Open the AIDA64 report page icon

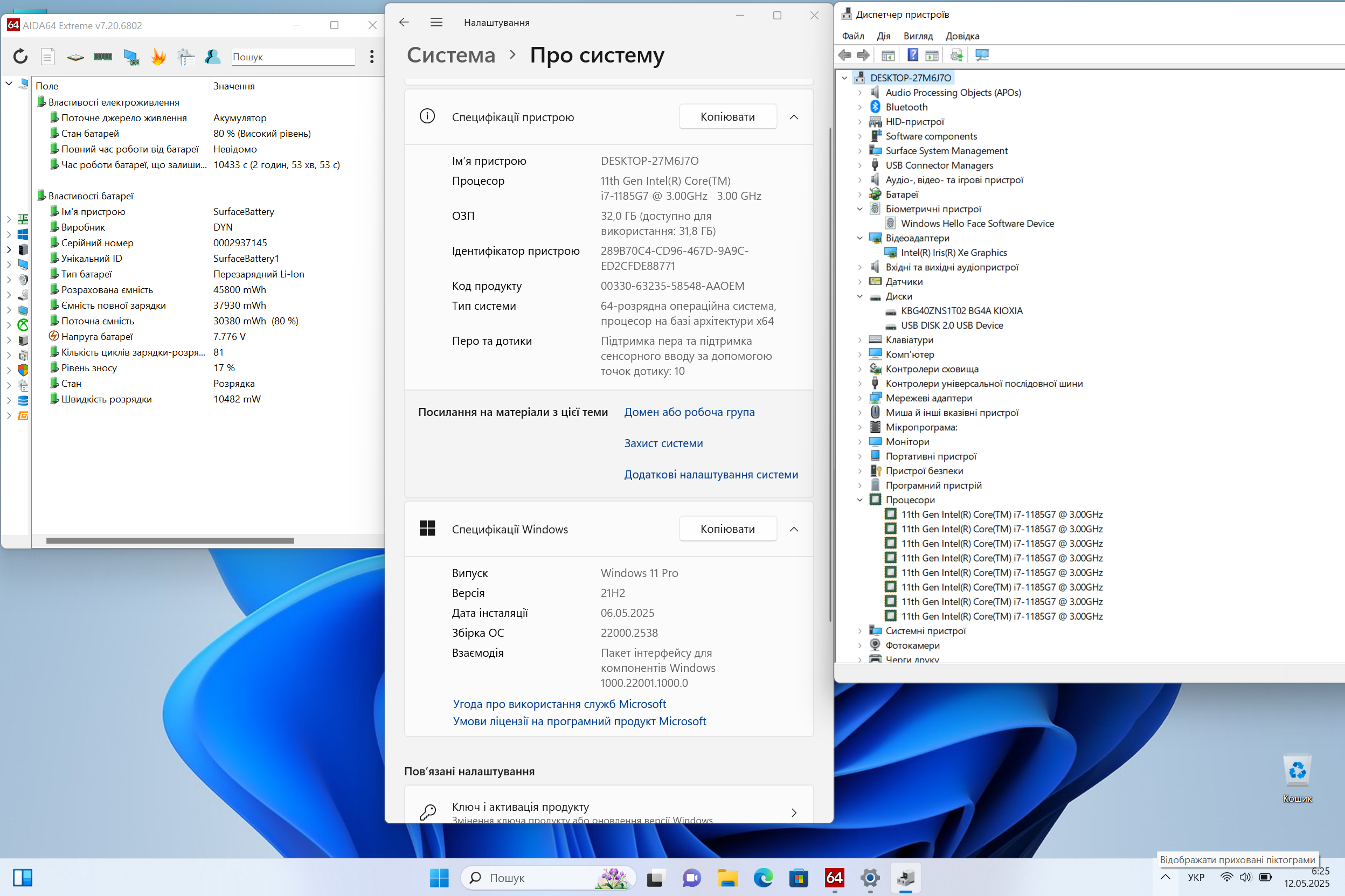[48, 56]
